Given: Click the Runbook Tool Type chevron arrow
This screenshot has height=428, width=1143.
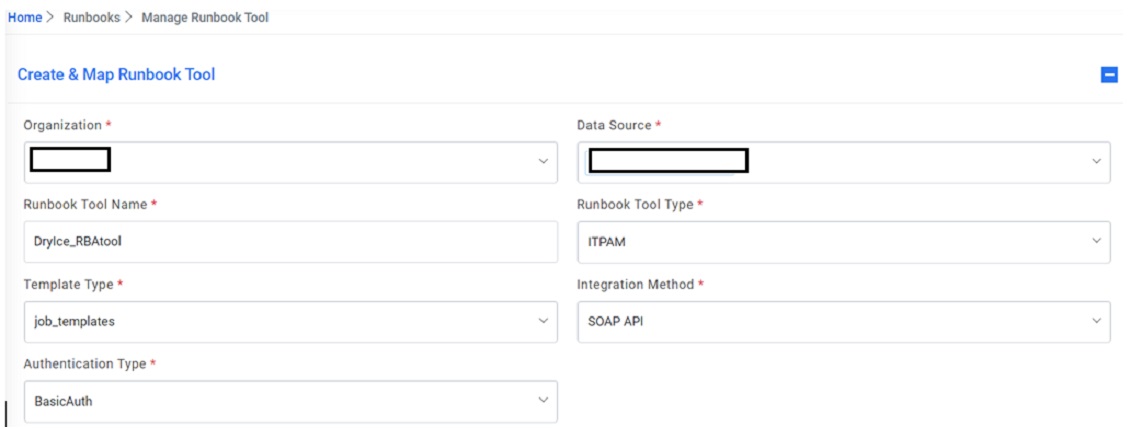Looking at the screenshot, I should coord(1096,241).
